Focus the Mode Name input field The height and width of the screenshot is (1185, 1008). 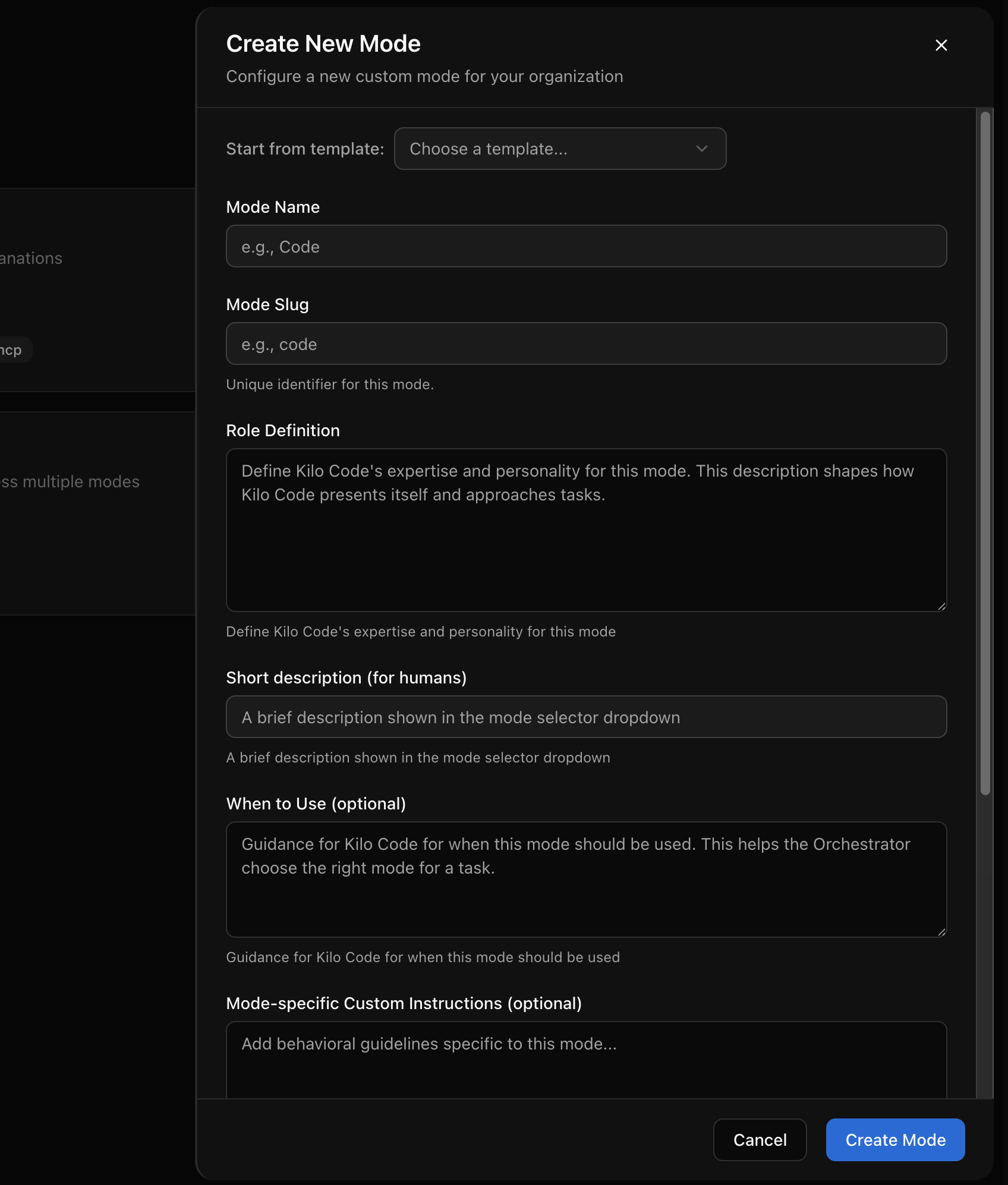pos(586,246)
